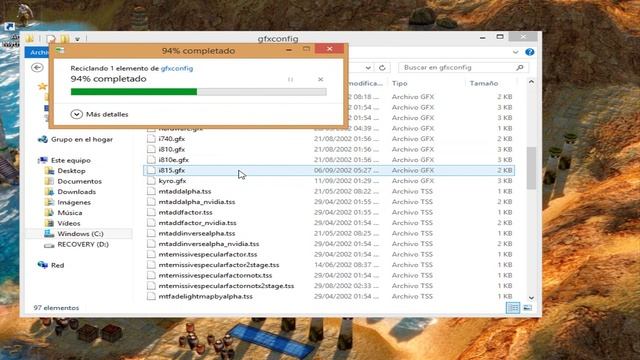Screen dimensions: 640x360
Task: Select file mtaddalpha_nvidia.tss
Action: [197, 202]
